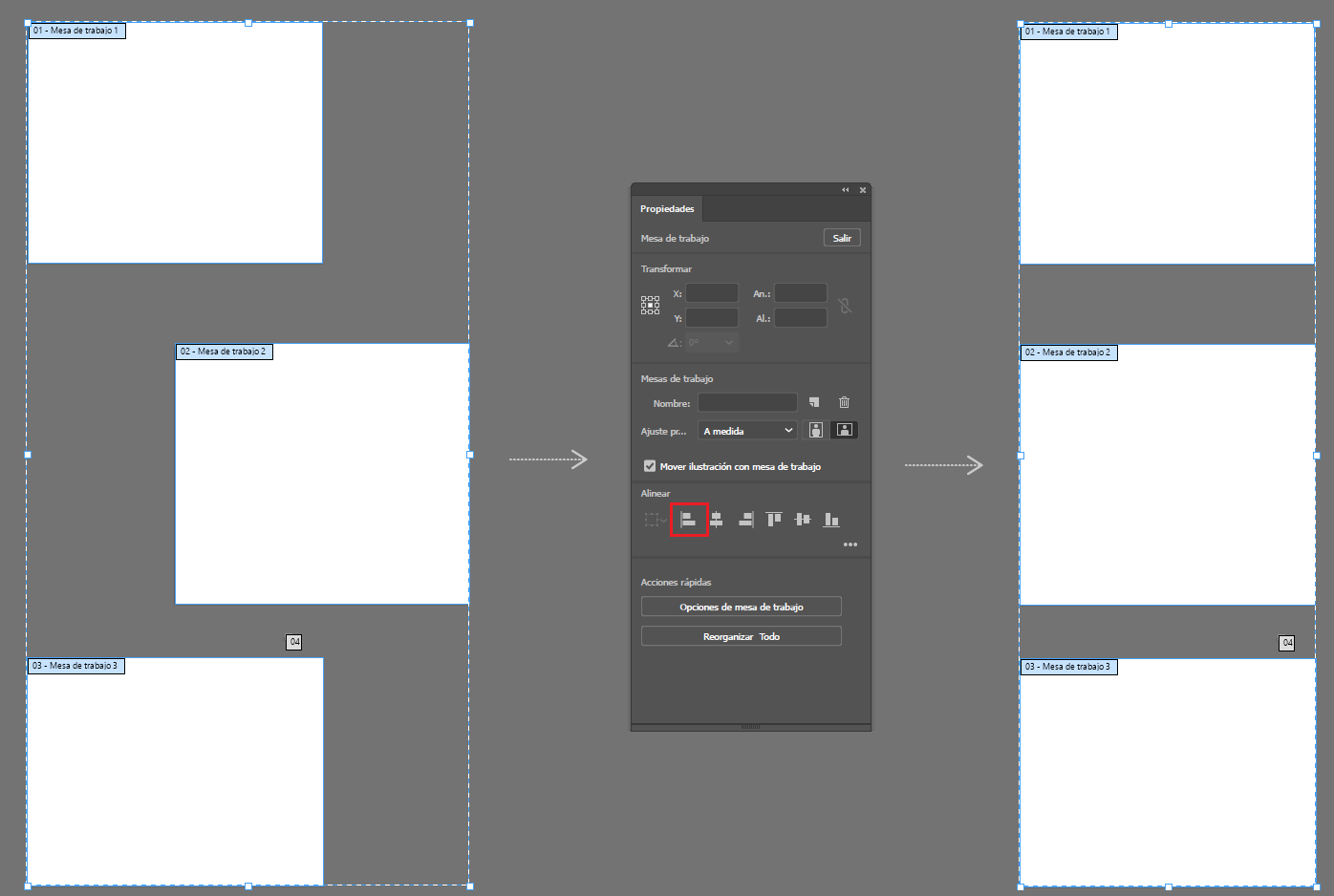The height and width of the screenshot is (896, 1334).
Task: Select the vertical center align icon
Action: pos(802,519)
